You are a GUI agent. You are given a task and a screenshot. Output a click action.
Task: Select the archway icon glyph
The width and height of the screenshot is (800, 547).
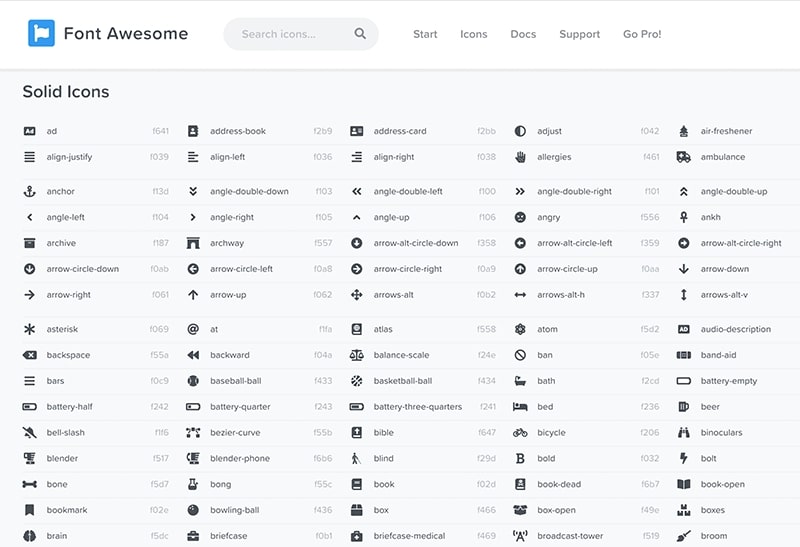tap(193, 243)
